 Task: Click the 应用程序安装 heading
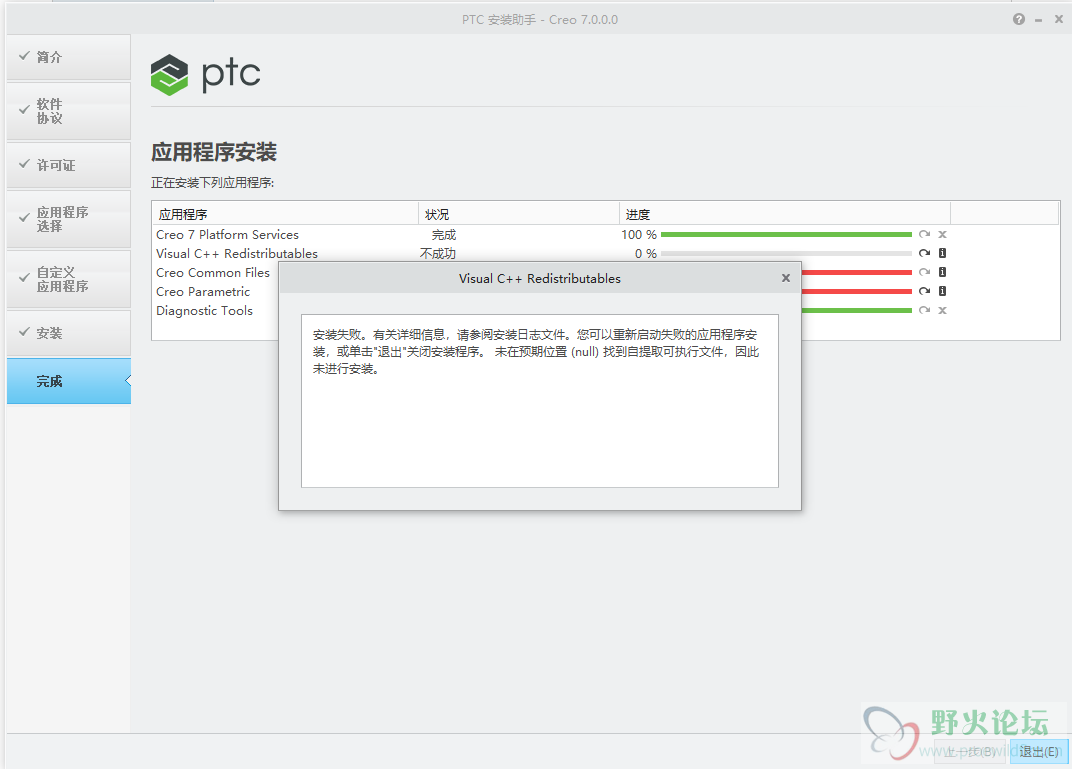coord(214,152)
